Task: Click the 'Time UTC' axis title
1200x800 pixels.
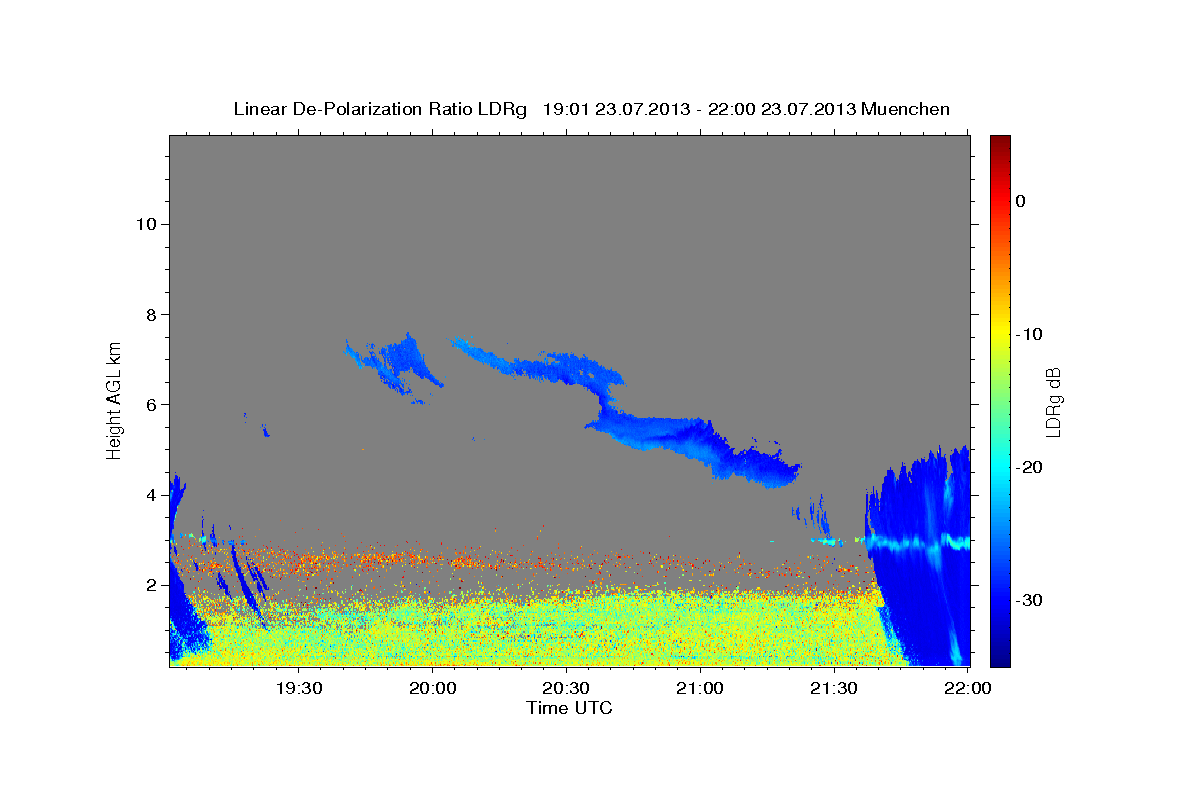Action: [569, 708]
